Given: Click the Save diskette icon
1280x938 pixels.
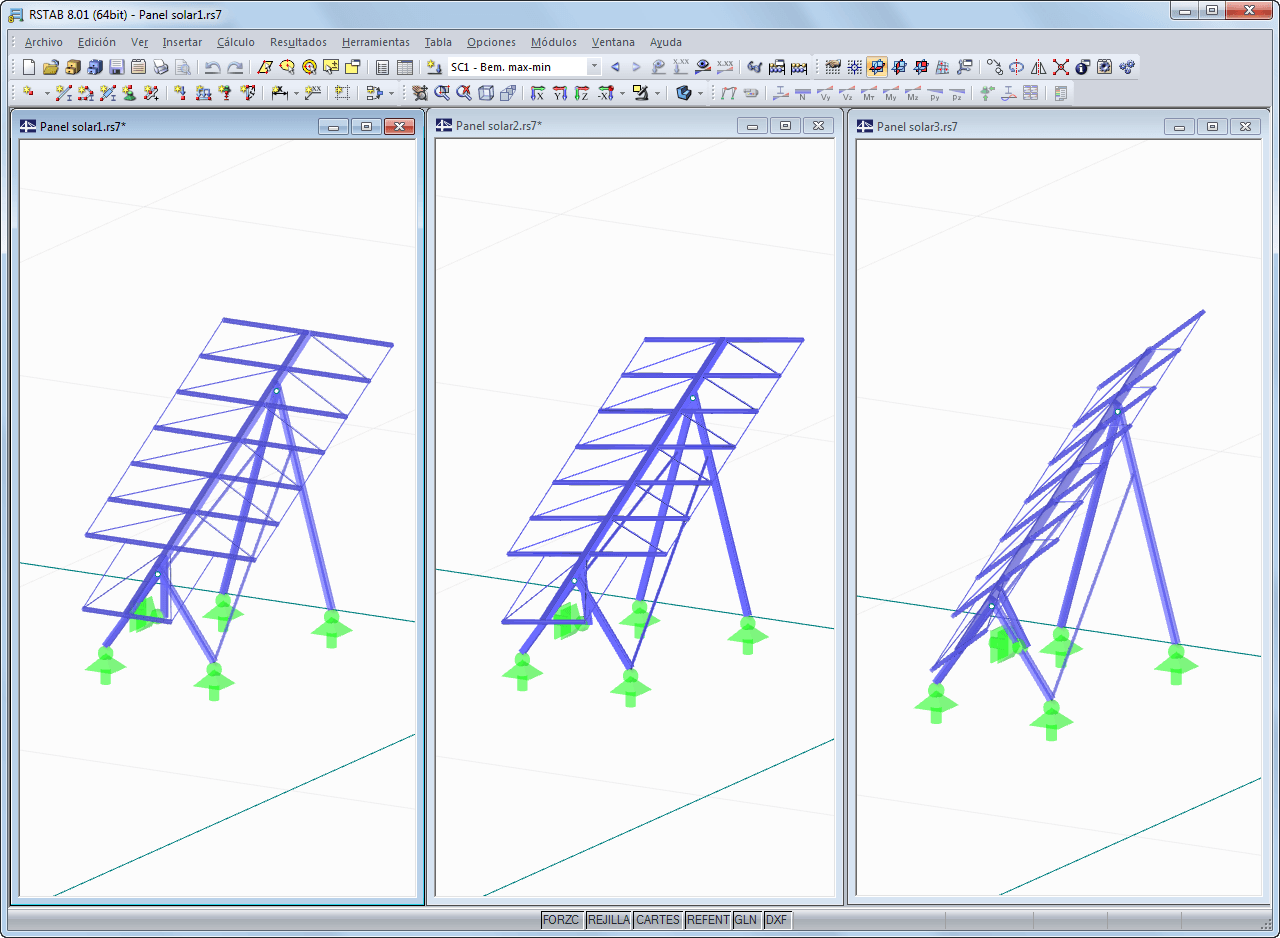Looking at the screenshot, I should tap(117, 67).
